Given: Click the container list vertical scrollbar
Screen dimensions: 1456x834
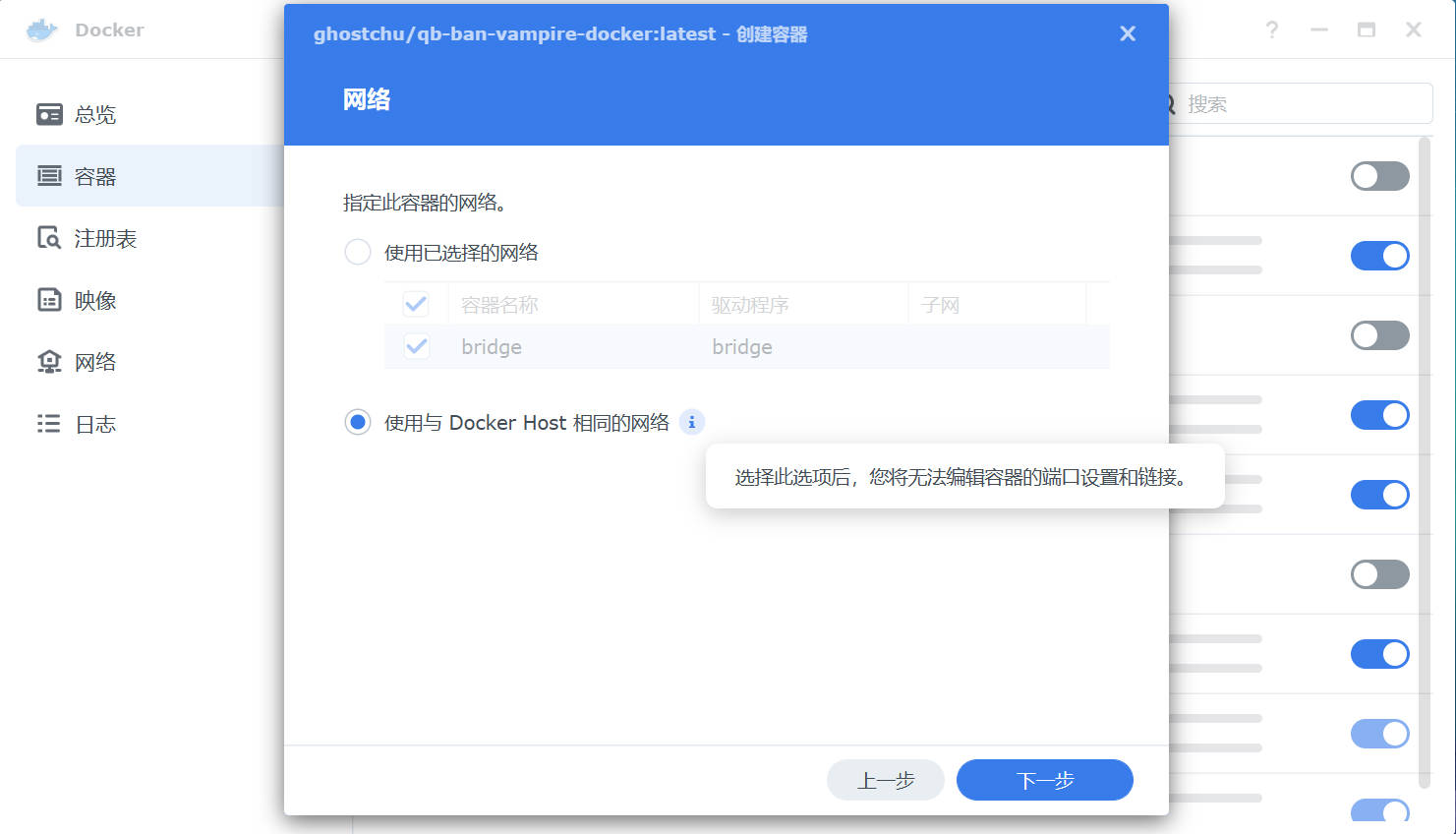Looking at the screenshot, I should [1425, 462].
